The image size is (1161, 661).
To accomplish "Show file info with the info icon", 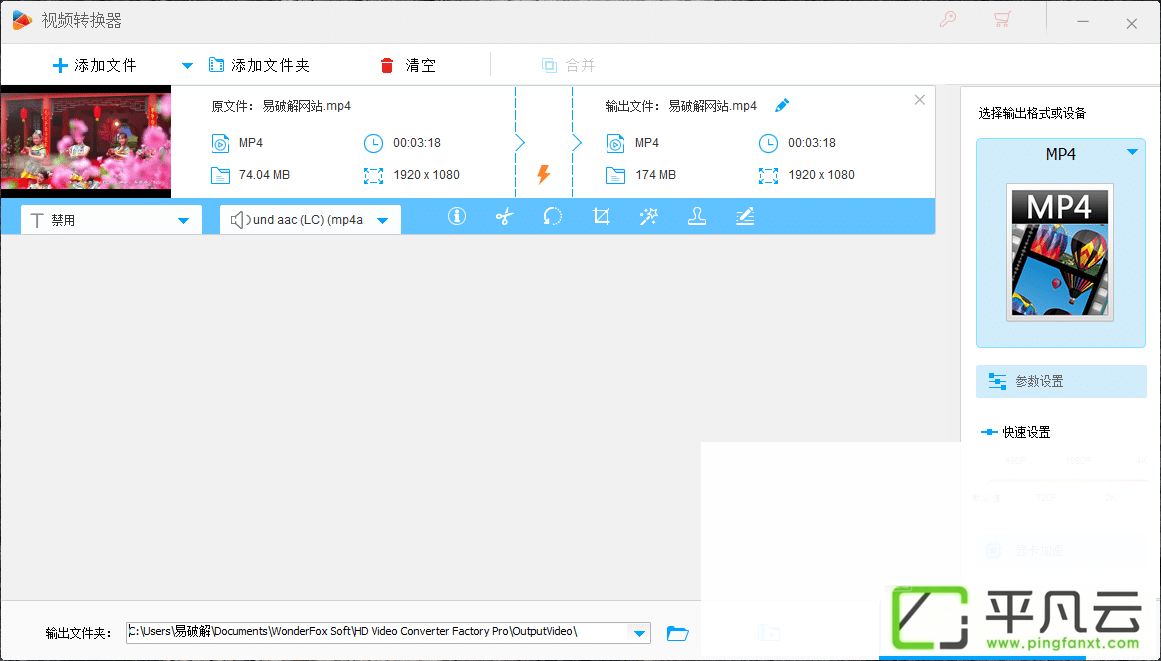I will tap(457, 216).
